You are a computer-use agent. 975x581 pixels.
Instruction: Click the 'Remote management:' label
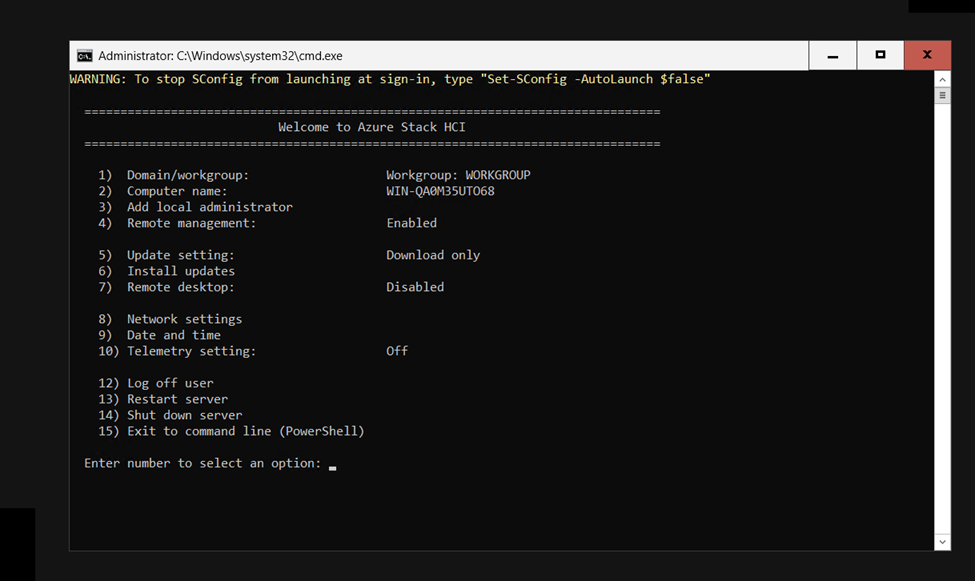coord(192,223)
